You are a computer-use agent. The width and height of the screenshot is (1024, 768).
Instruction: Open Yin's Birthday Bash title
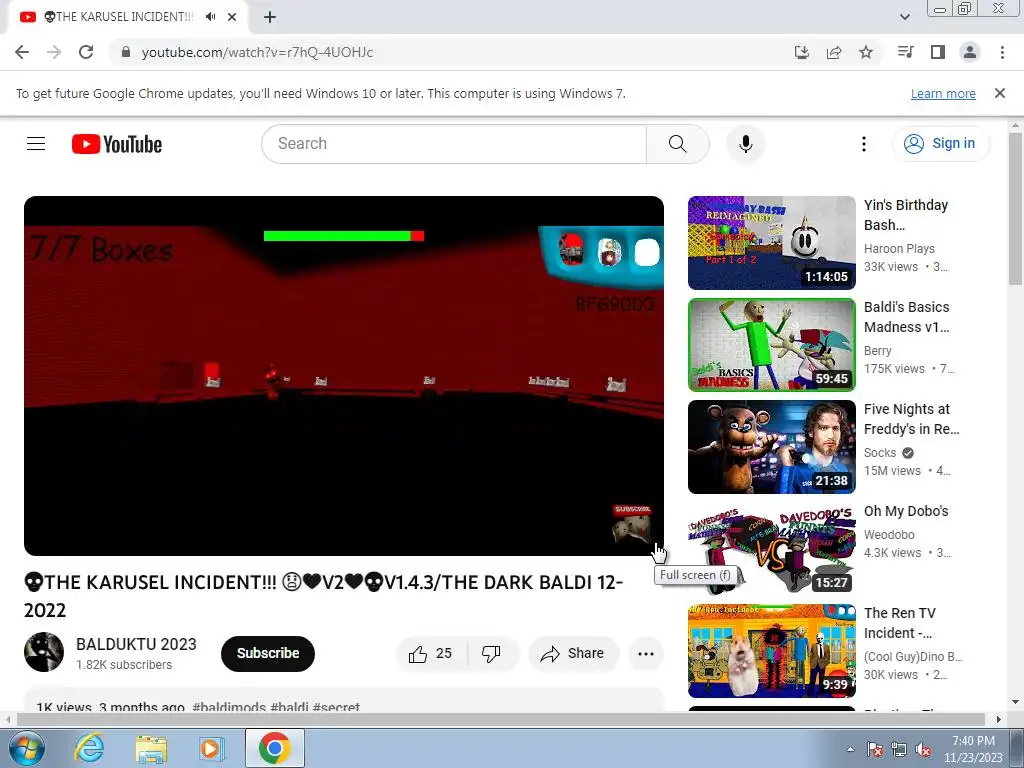click(x=906, y=215)
